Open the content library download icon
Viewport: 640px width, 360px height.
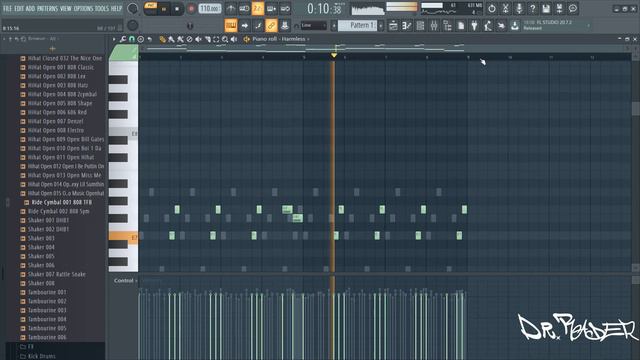click(x=515, y=26)
